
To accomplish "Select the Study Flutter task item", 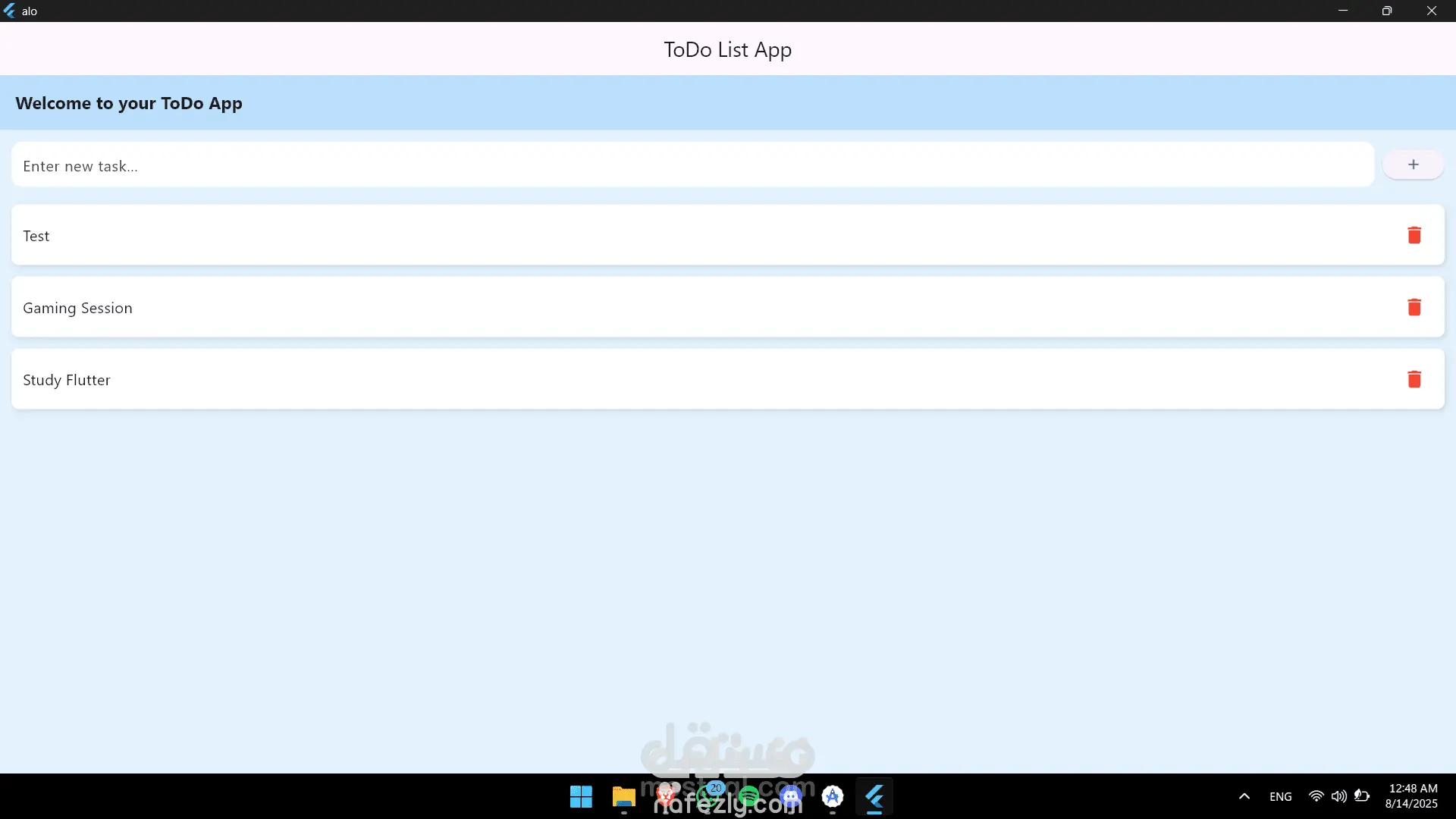I will pos(682,379).
